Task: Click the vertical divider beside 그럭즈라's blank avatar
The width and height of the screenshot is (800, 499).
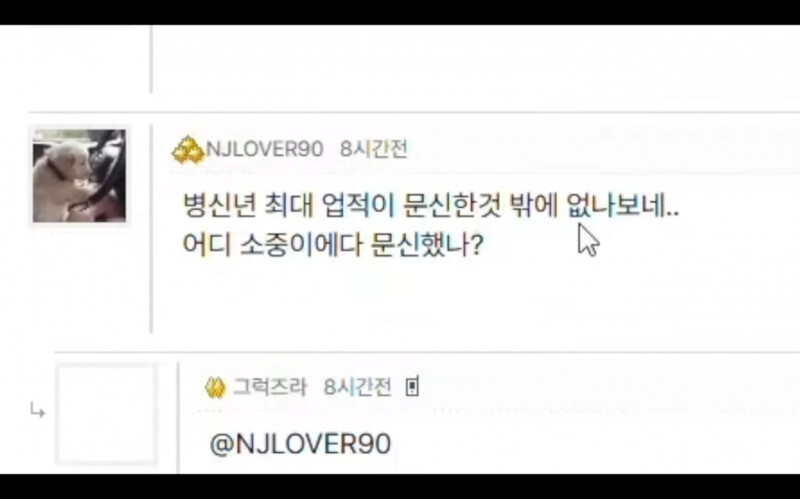Action: click(178, 417)
